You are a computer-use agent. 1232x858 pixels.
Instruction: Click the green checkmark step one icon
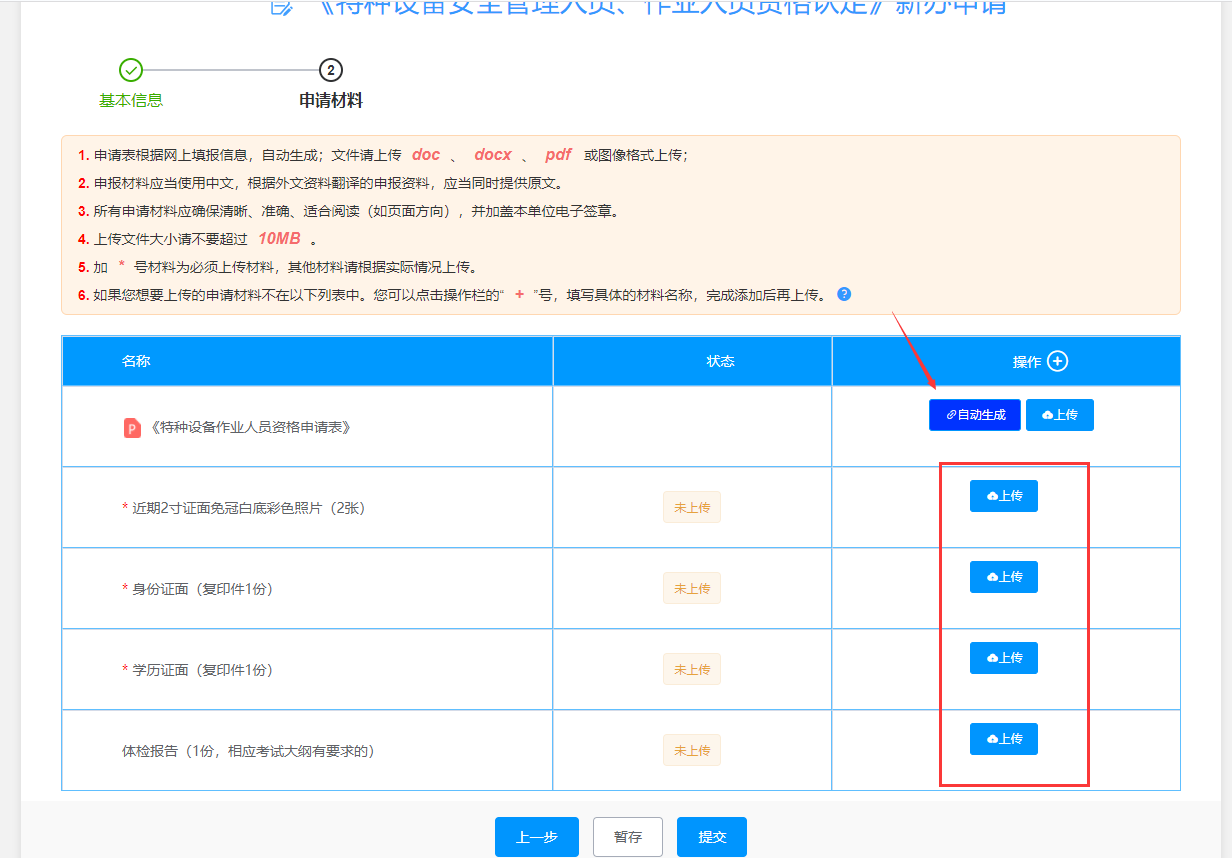tap(130, 70)
